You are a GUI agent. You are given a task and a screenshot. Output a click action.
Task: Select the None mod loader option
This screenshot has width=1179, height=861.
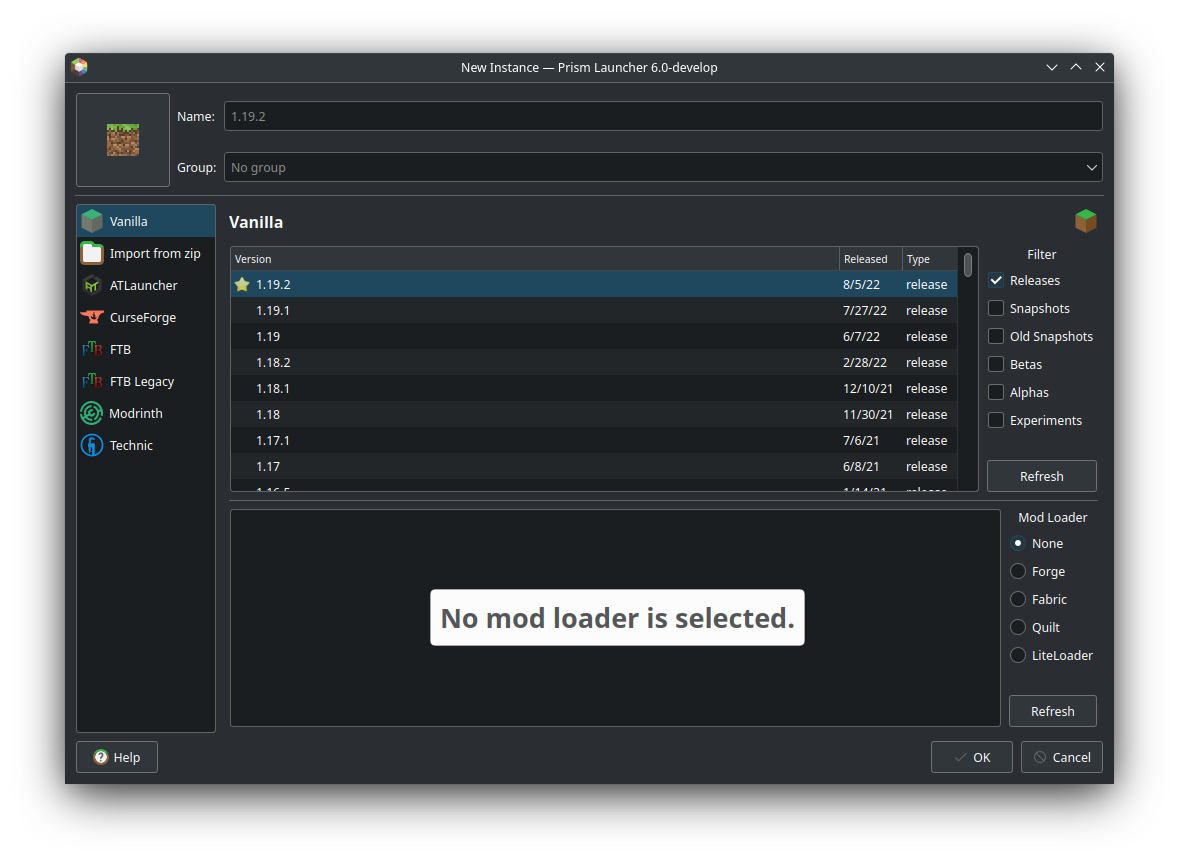[x=1018, y=543]
